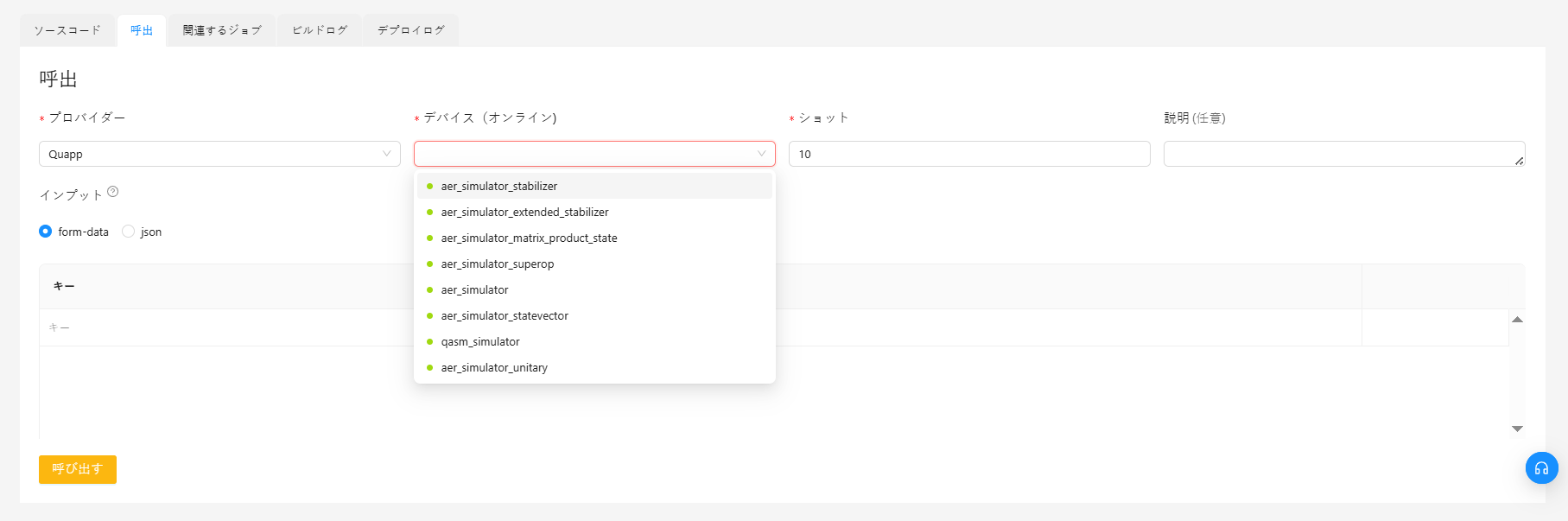Open the ビルドログ tab
The height and width of the screenshot is (521, 1568).
tap(319, 30)
